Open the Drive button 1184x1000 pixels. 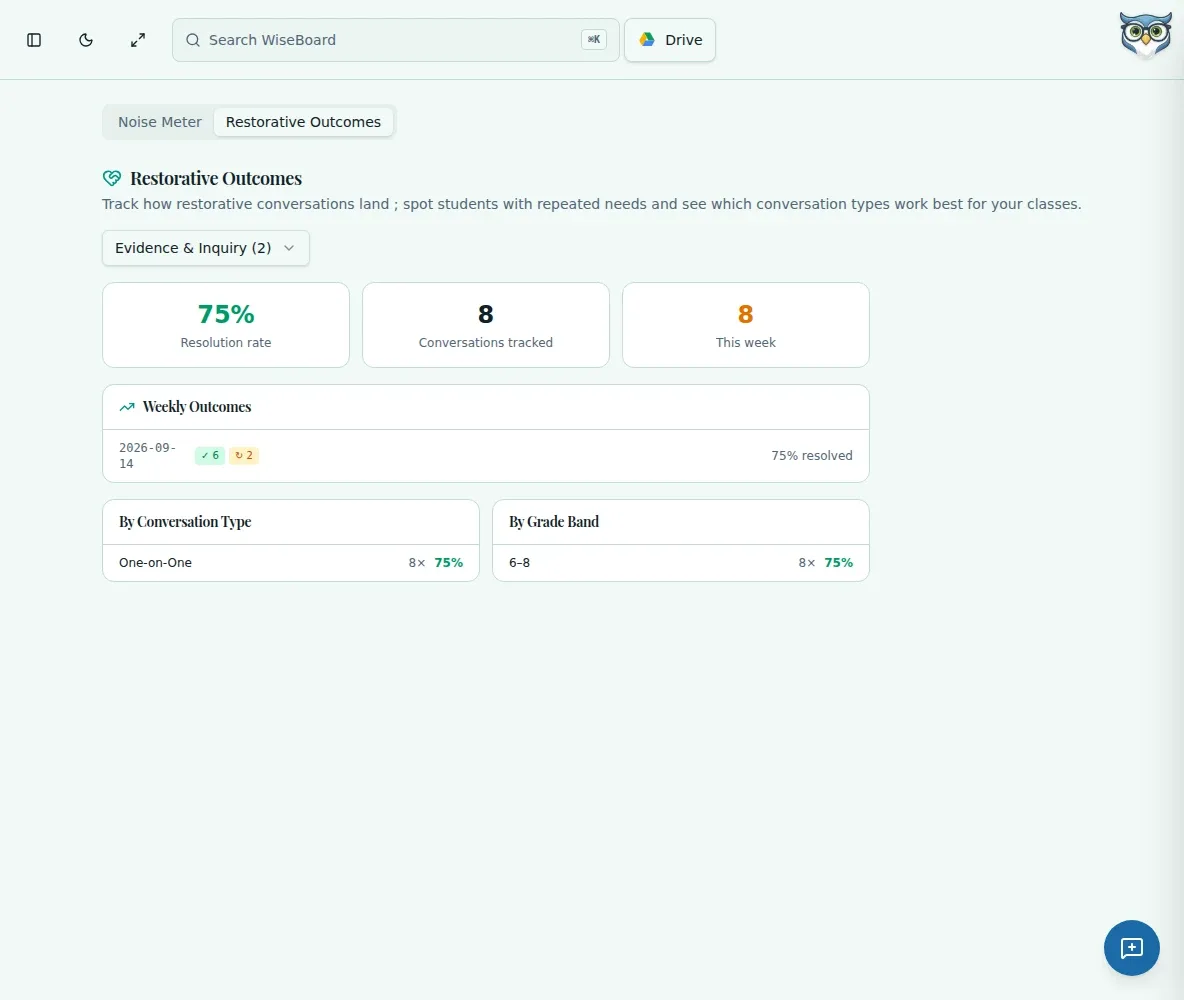(x=670, y=40)
